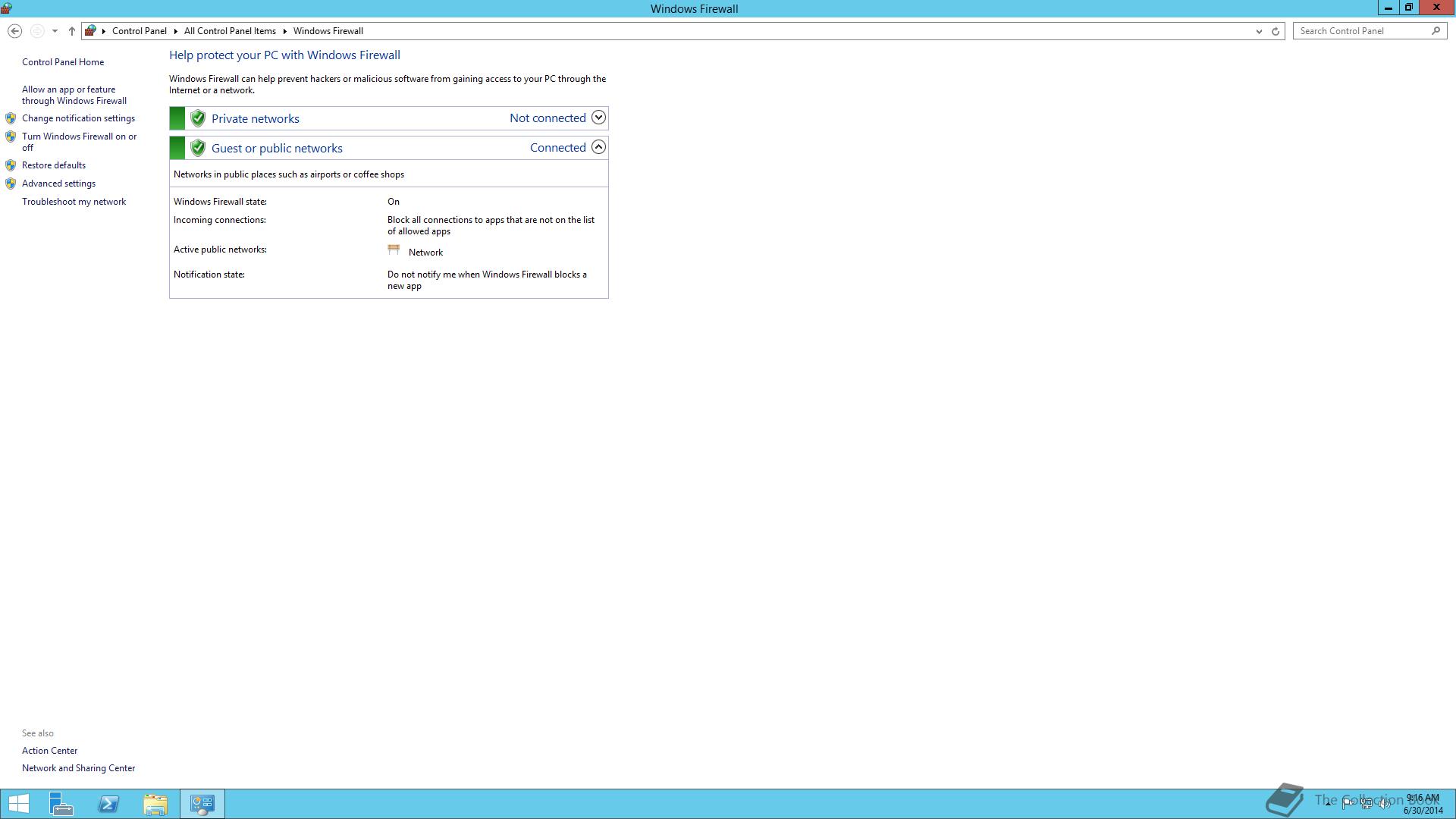Refresh the Windows Firewall page

pos(1276,31)
